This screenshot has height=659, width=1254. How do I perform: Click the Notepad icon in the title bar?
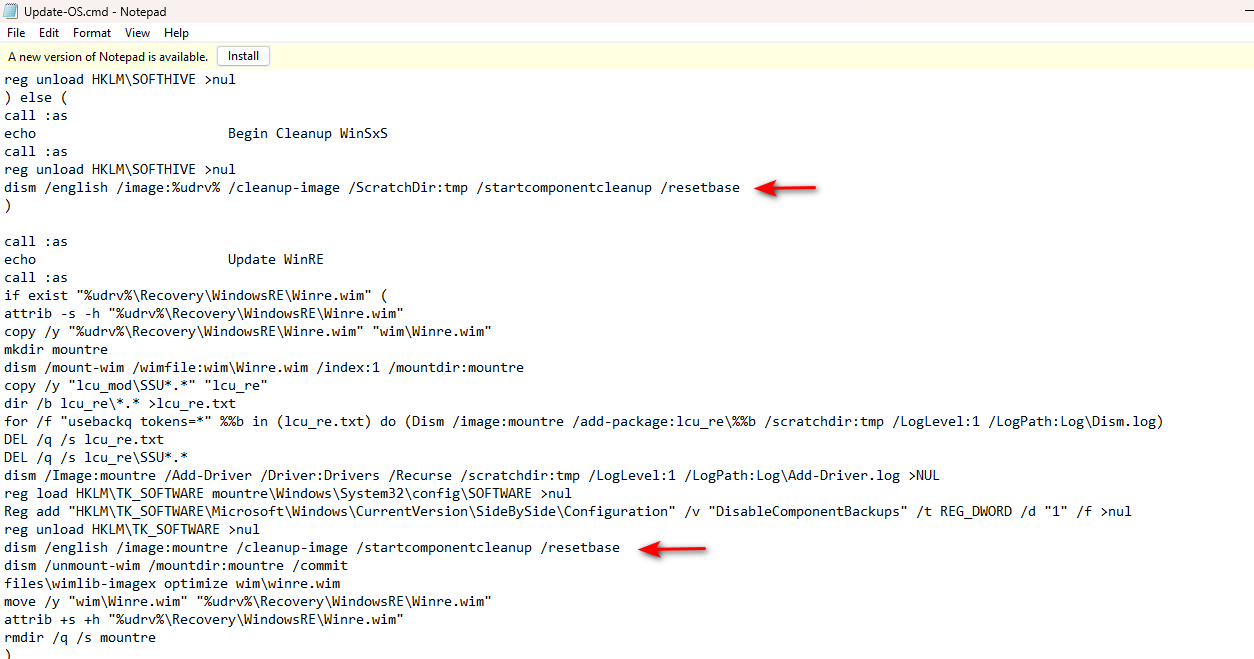point(12,11)
